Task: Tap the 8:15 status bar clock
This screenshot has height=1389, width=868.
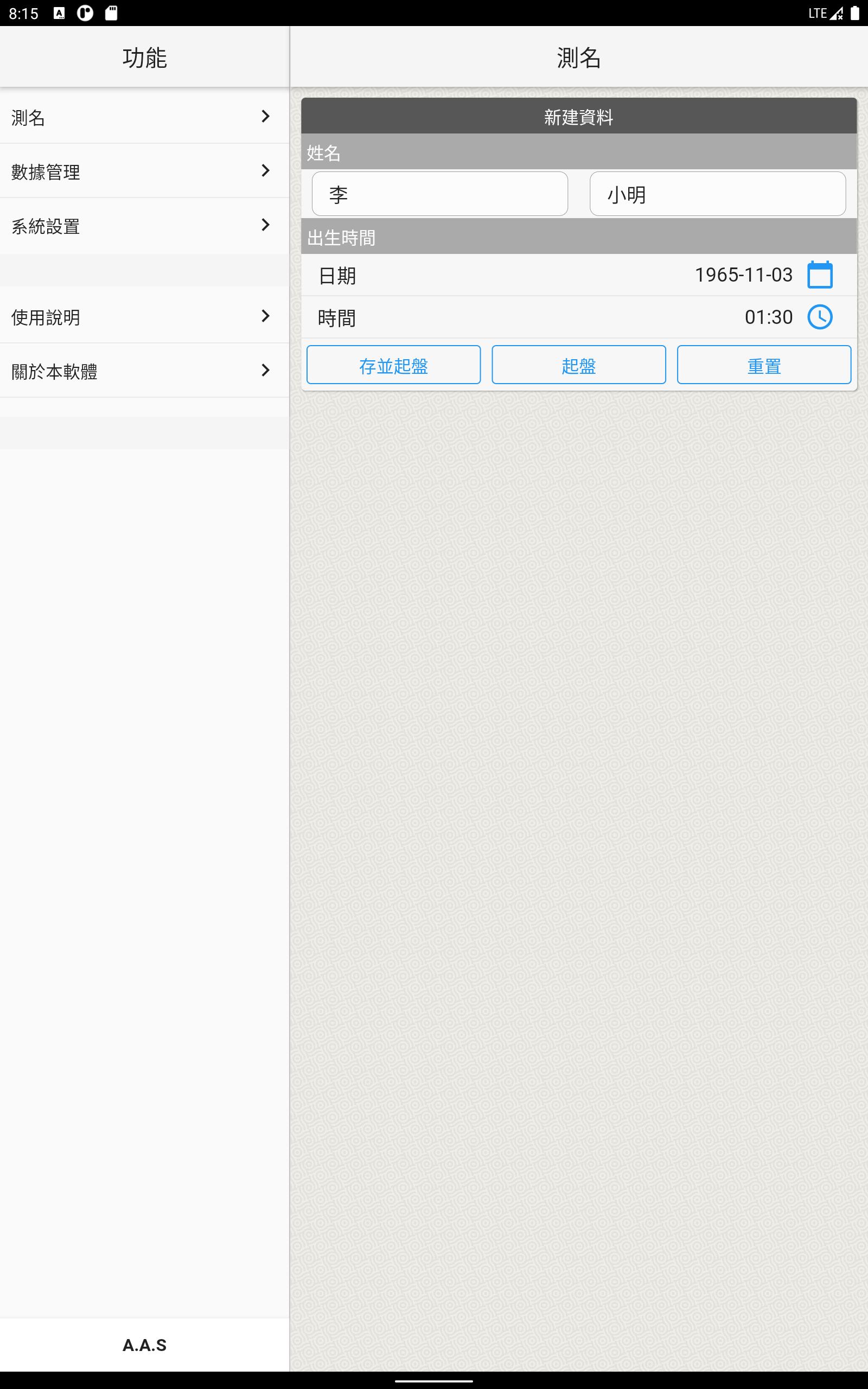Action: coord(23,14)
